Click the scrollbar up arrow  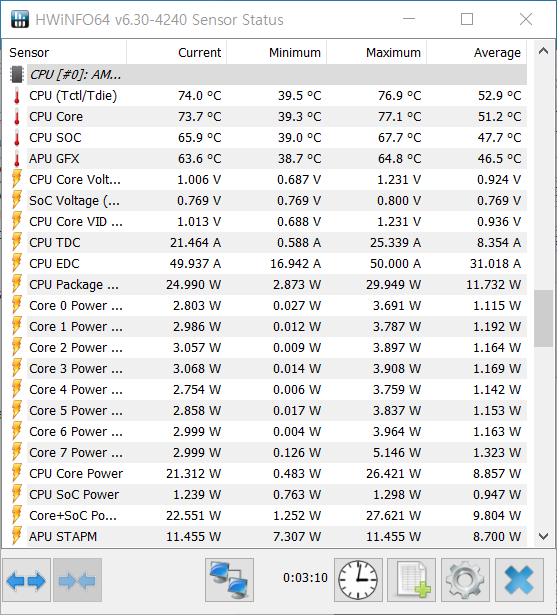543,51
